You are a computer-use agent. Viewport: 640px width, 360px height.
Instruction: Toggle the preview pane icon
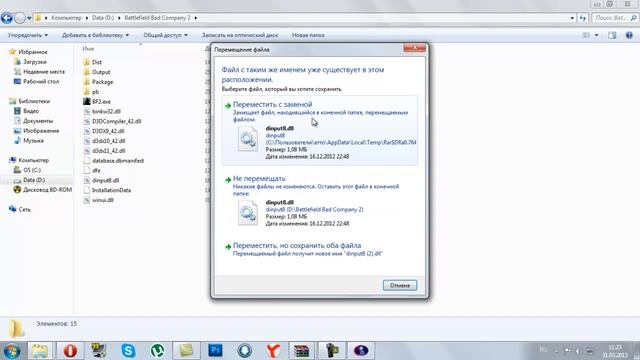point(612,36)
